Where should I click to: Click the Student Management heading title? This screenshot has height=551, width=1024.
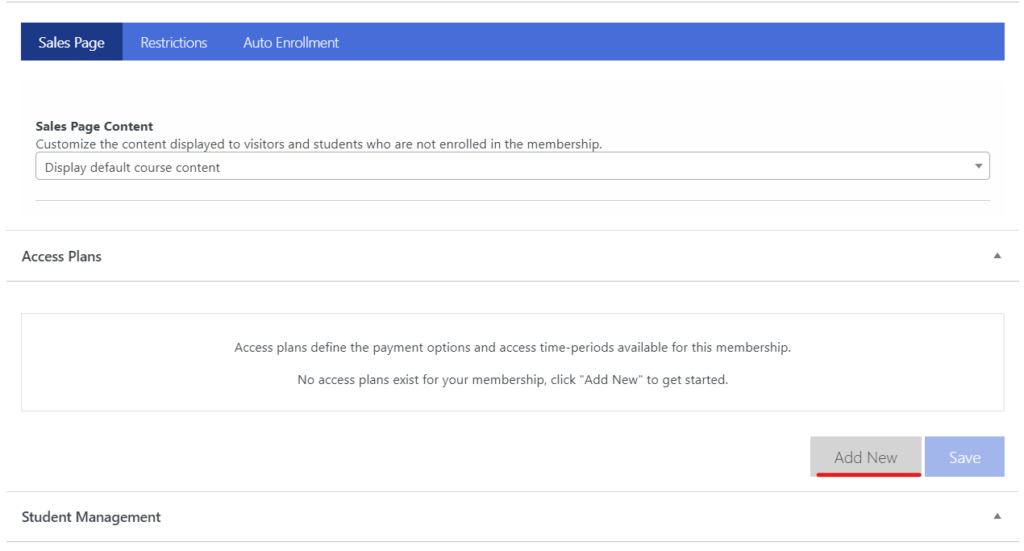91,517
